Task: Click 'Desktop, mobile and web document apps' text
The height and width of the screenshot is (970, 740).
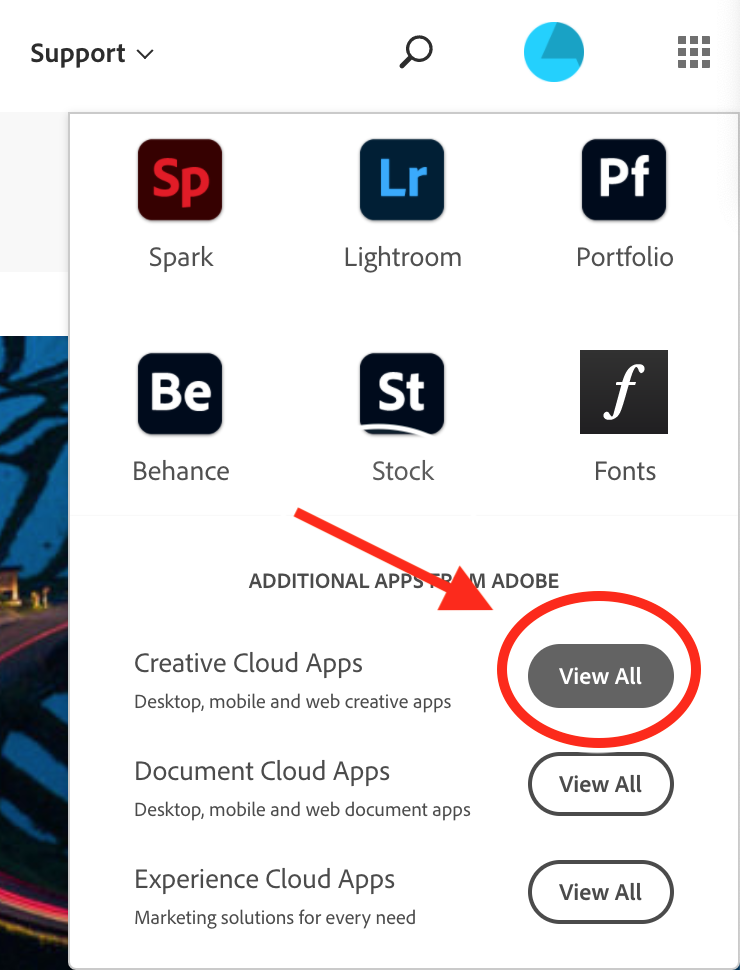Action: tap(303, 810)
